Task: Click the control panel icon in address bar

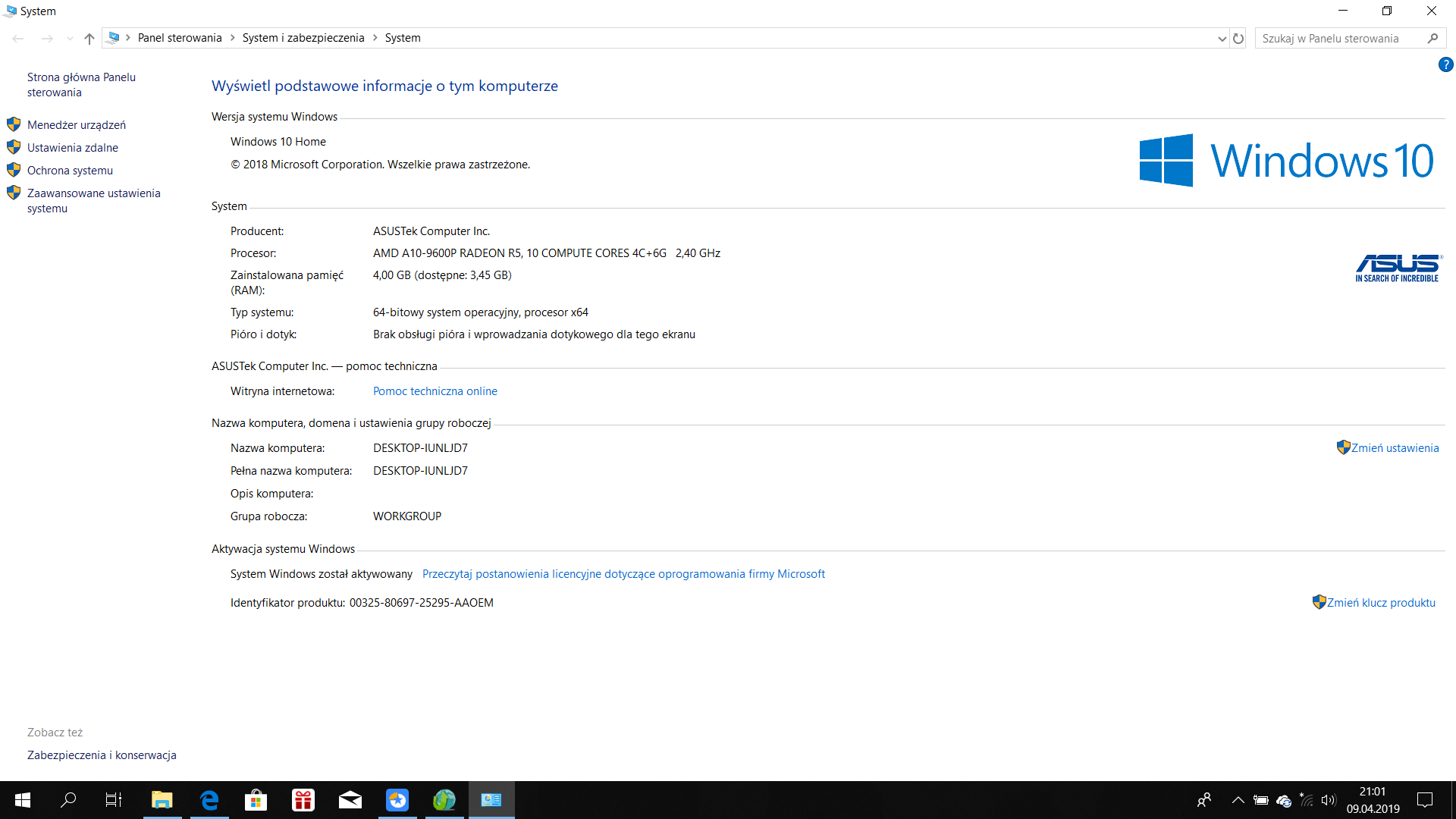Action: (x=113, y=38)
